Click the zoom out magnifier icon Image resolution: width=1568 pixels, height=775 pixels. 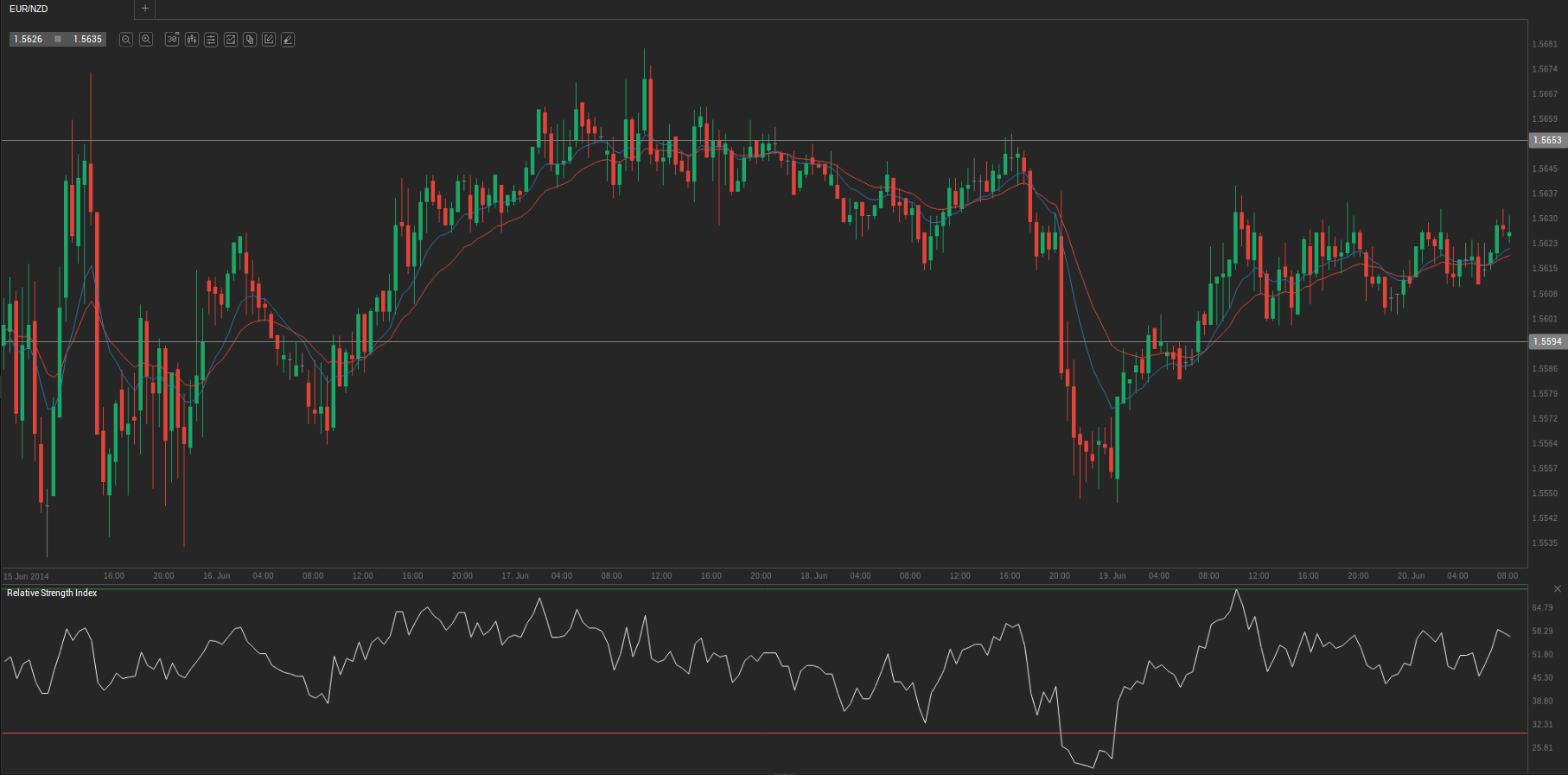coord(126,40)
